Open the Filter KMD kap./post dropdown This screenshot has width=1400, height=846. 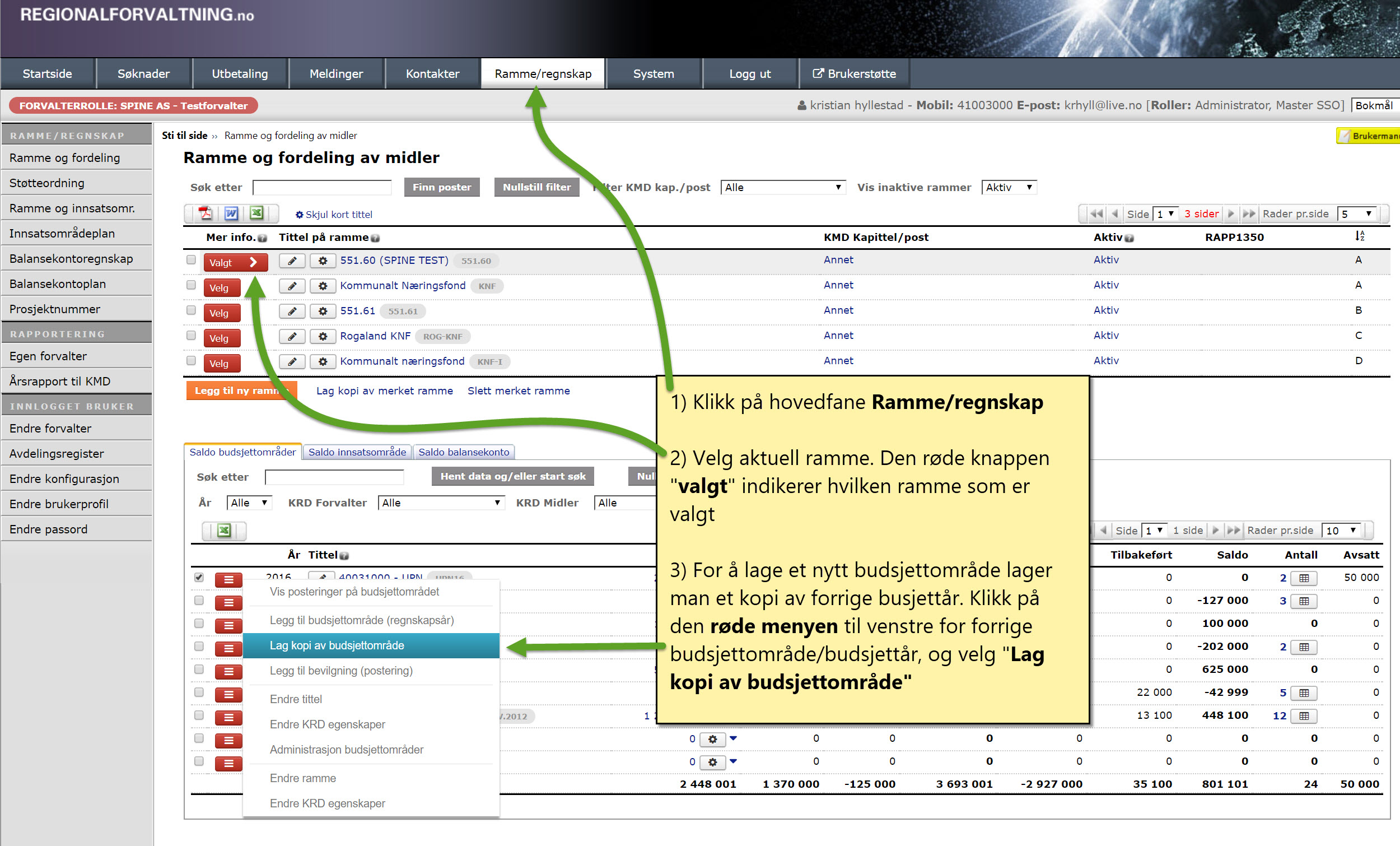[x=782, y=187]
